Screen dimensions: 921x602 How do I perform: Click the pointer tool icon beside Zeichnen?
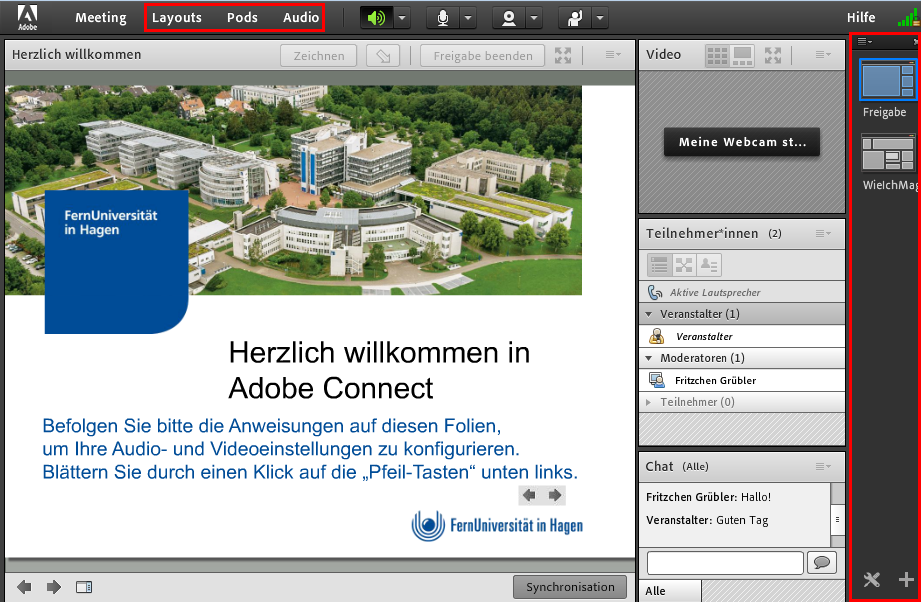click(x=383, y=56)
